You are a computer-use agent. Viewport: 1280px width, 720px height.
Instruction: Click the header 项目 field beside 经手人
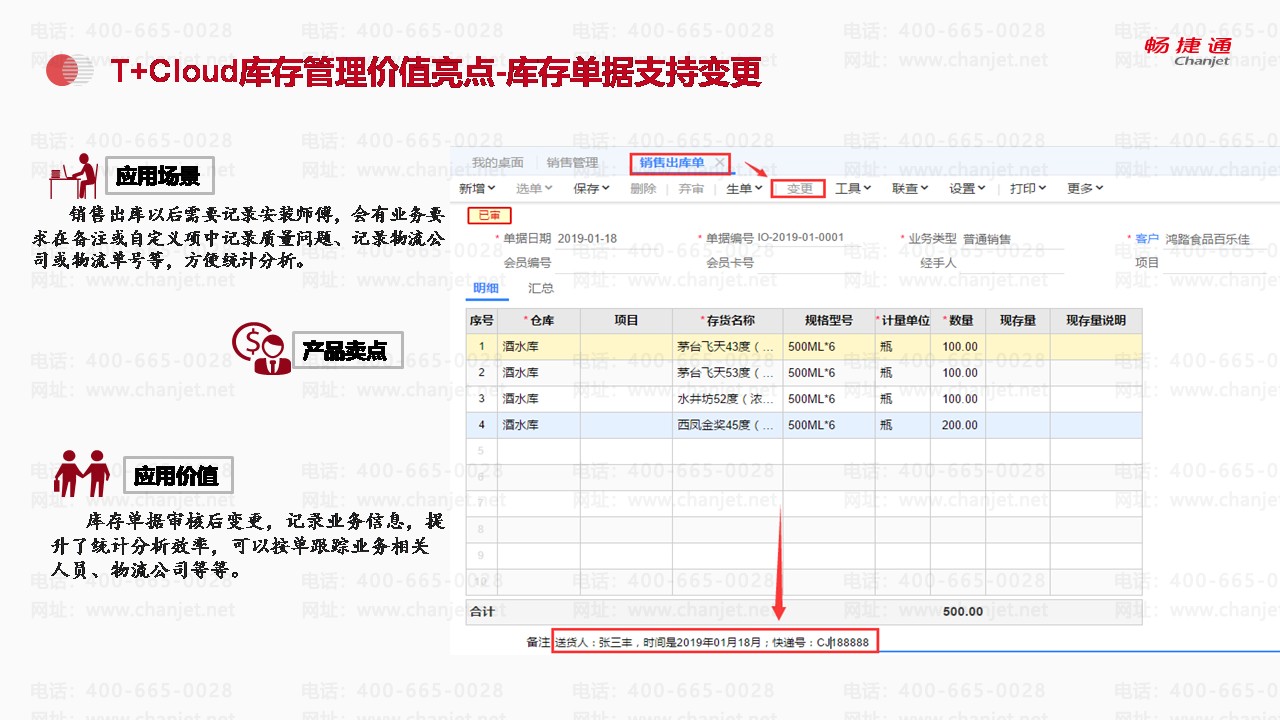[x=1215, y=263]
